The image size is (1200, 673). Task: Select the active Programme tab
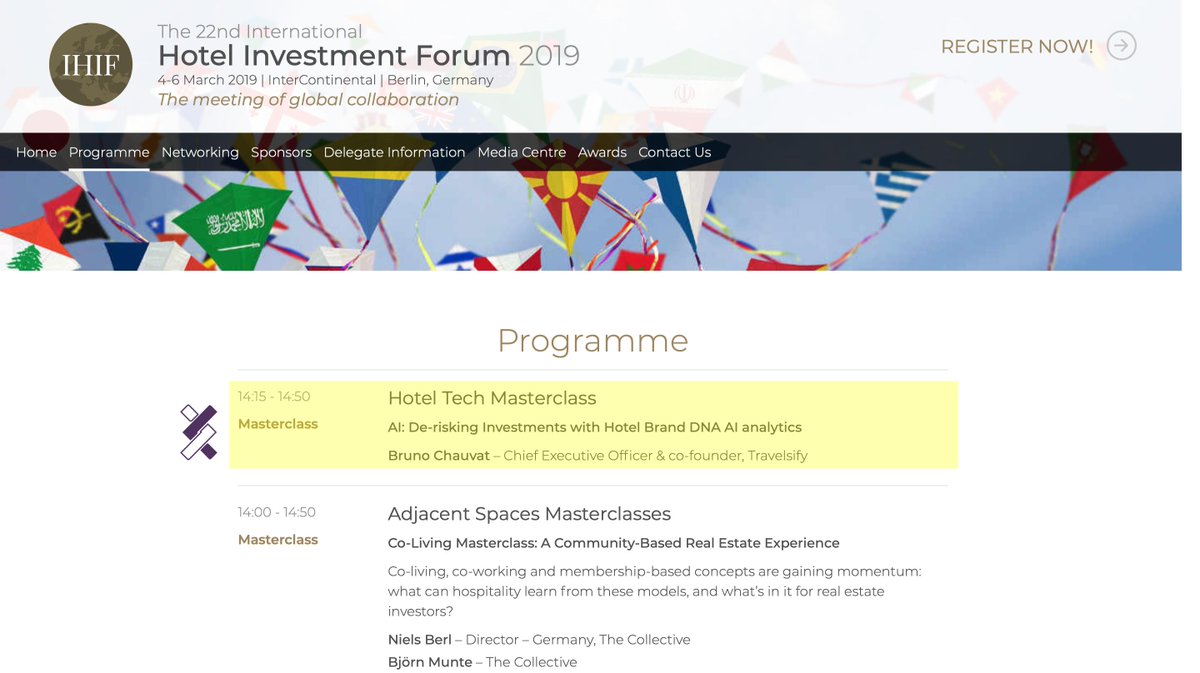pos(108,152)
